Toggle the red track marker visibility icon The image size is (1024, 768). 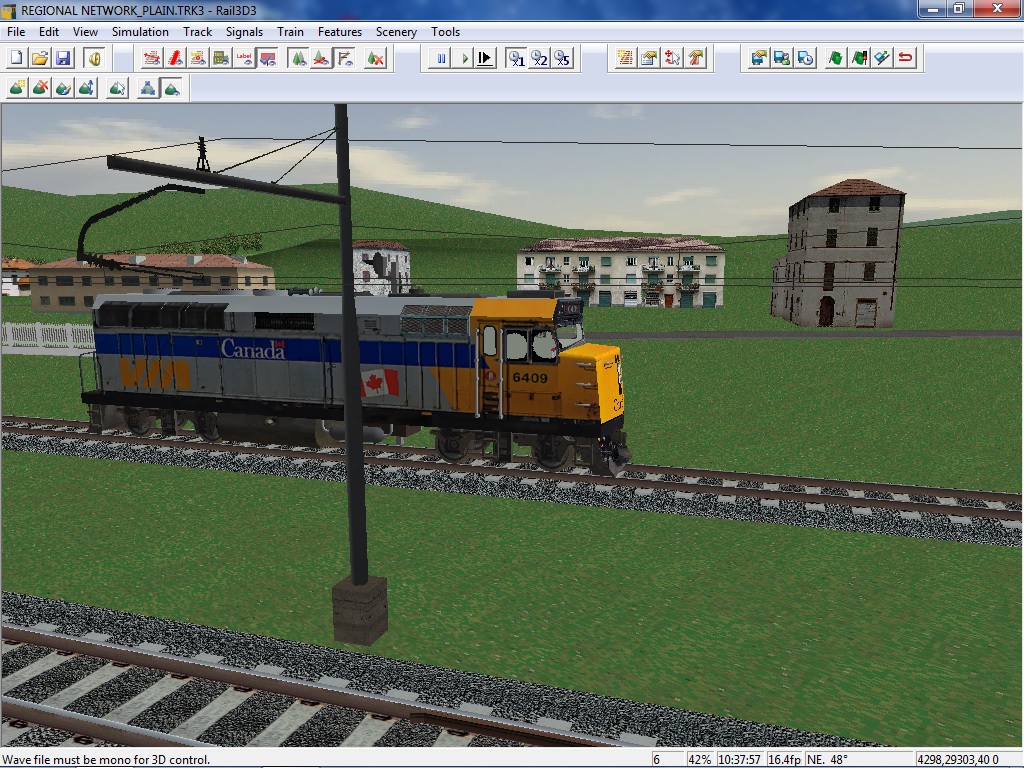pos(175,58)
